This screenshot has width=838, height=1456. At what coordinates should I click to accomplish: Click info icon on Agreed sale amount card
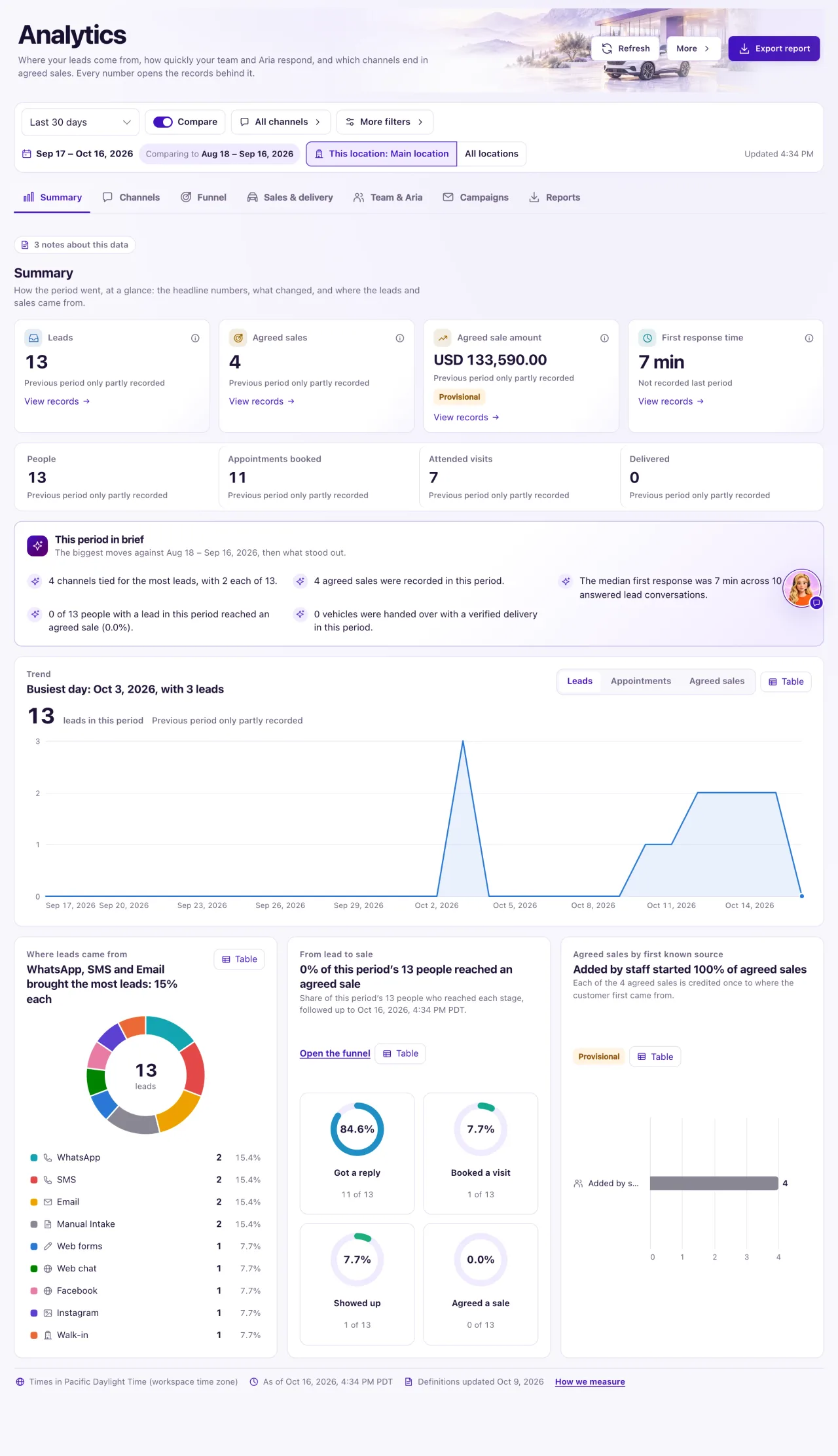(x=604, y=338)
